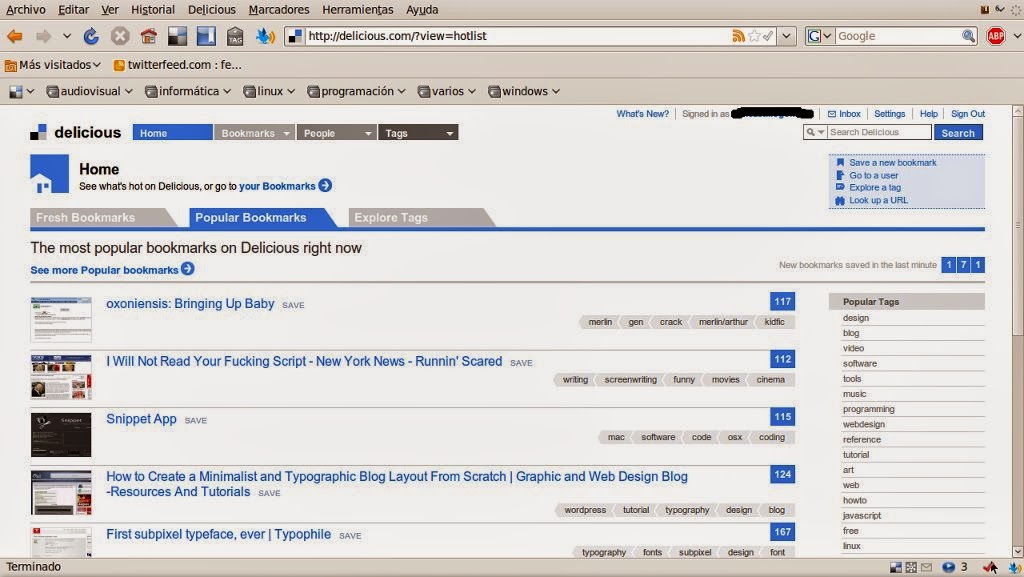1024x577 pixels.
Task: Bookmark this page with the star icon
Action: click(754, 37)
